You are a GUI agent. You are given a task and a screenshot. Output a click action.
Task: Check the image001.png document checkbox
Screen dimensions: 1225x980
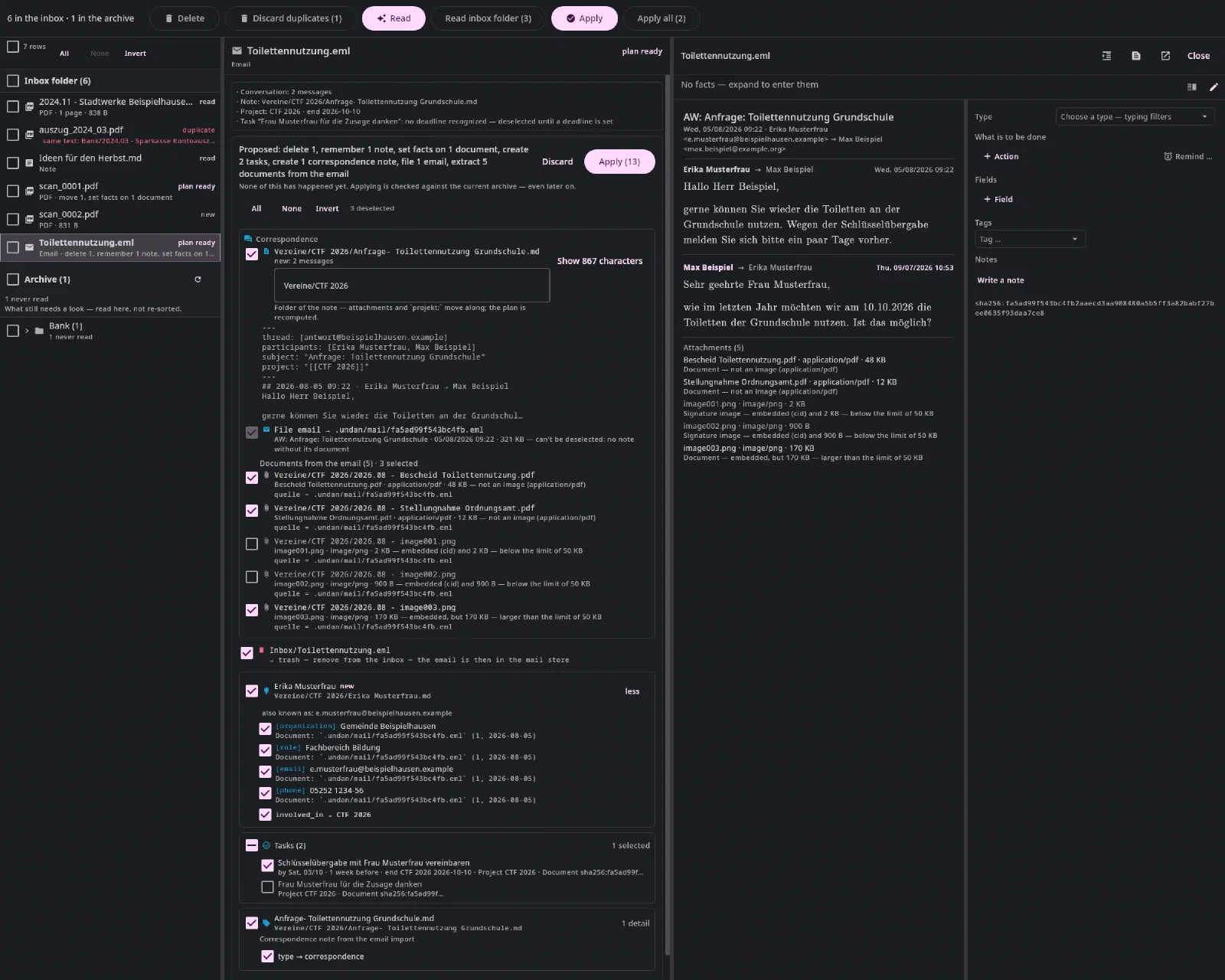[x=251, y=544]
